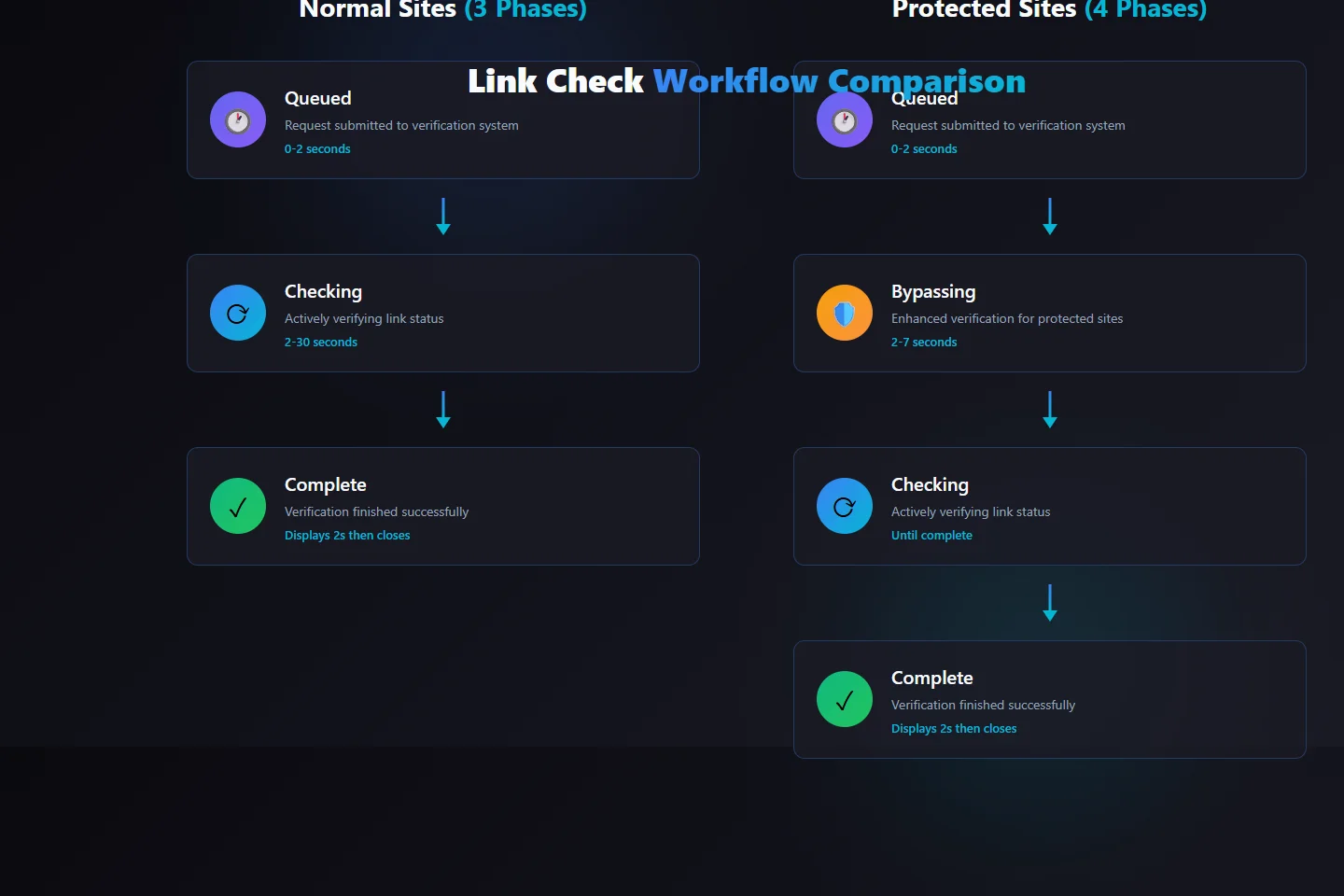The width and height of the screenshot is (1344, 896).
Task: Click "0-2 seconds" in Normal Sites Queued card
Action: pos(317,149)
